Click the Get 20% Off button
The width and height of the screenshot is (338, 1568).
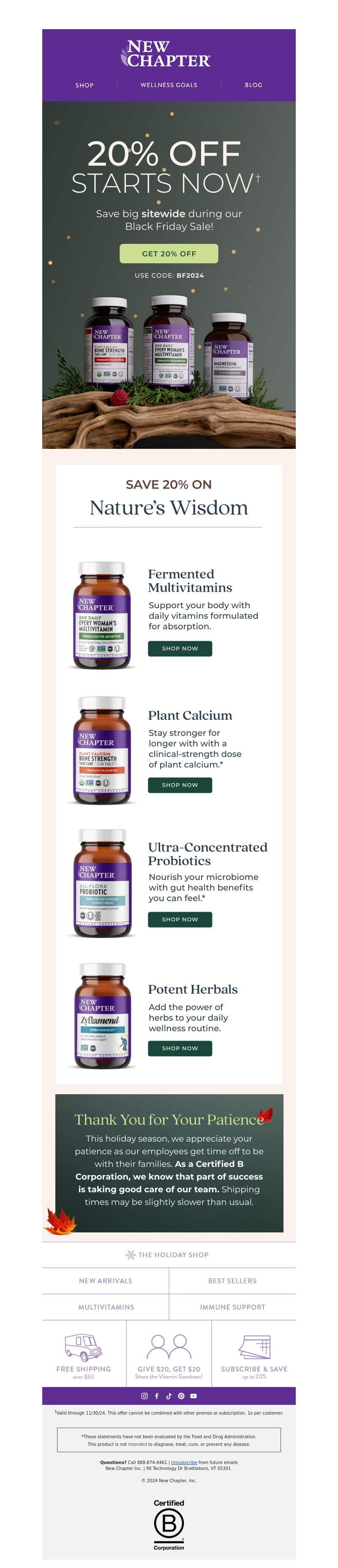tap(169, 254)
